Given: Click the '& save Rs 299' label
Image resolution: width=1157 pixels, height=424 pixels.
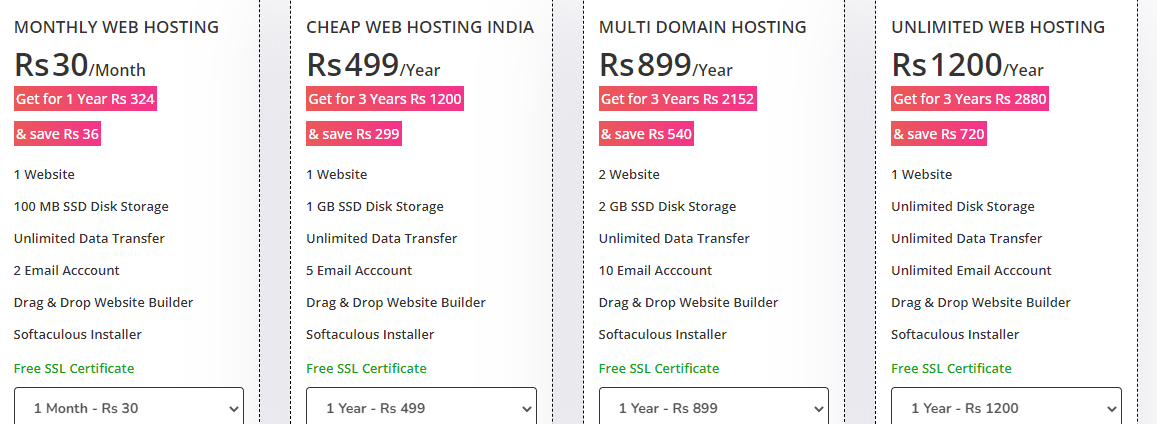Looking at the screenshot, I should (x=354, y=134).
